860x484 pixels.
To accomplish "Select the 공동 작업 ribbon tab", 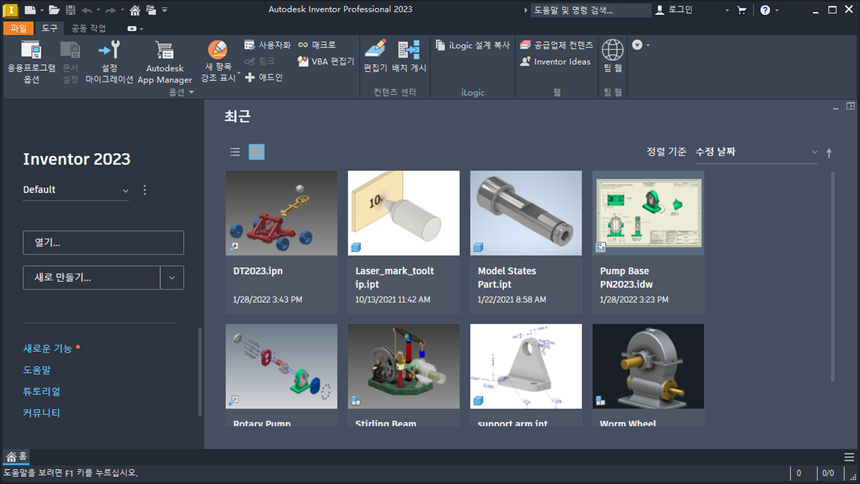I will [x=88, y=29].
